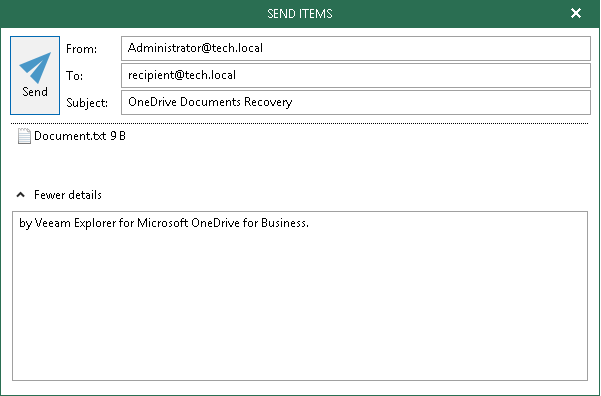Edit the From address field
Image resolution: width=601 pixels, height=396 pixels.
(356, 48)
